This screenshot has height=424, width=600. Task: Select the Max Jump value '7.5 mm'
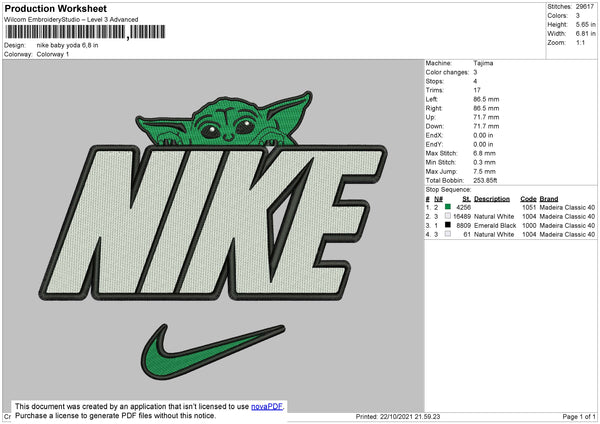point(484,171)
